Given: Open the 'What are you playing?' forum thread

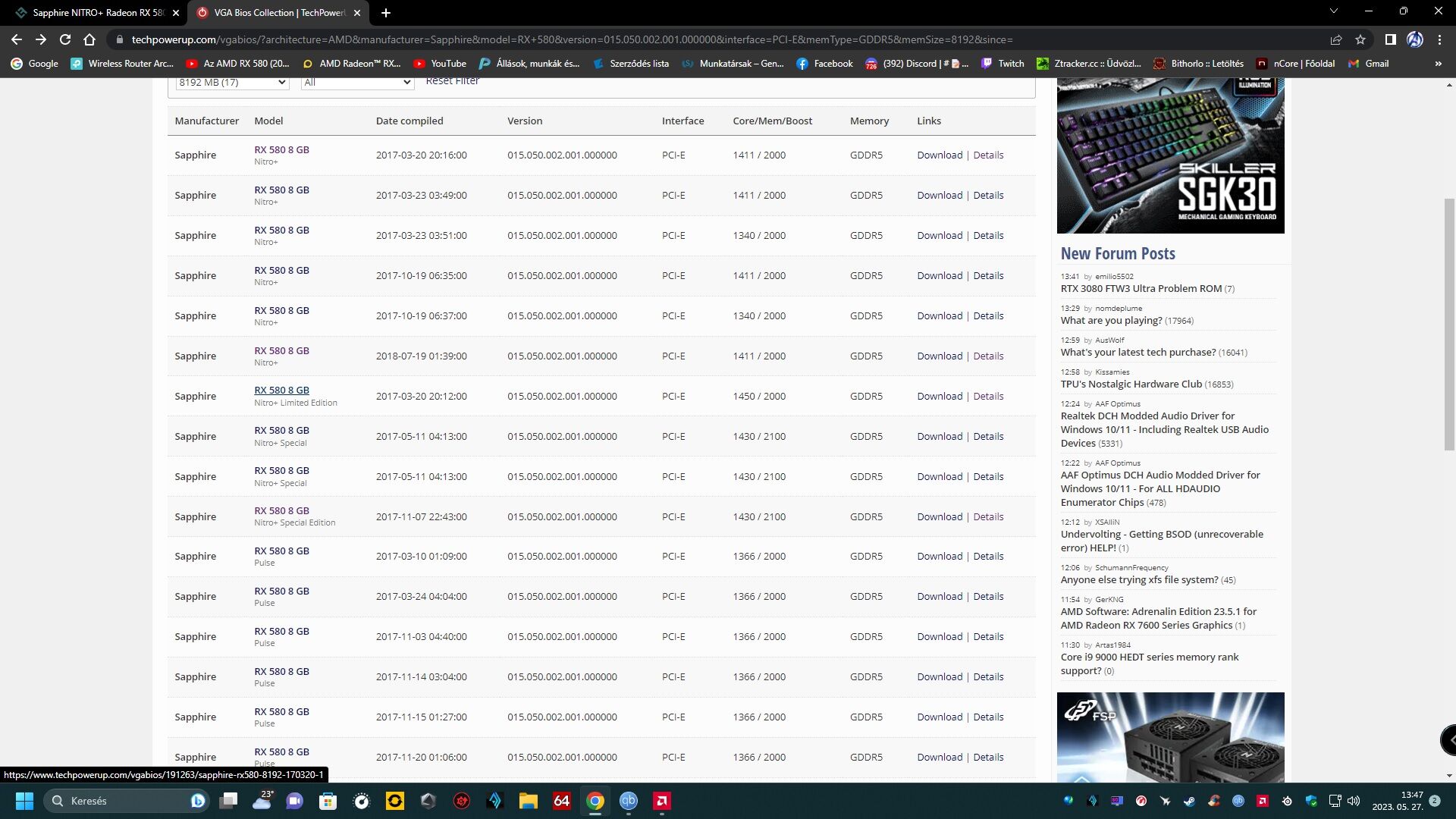Looking at the screenshot, I should click(x=1111, y=321).
